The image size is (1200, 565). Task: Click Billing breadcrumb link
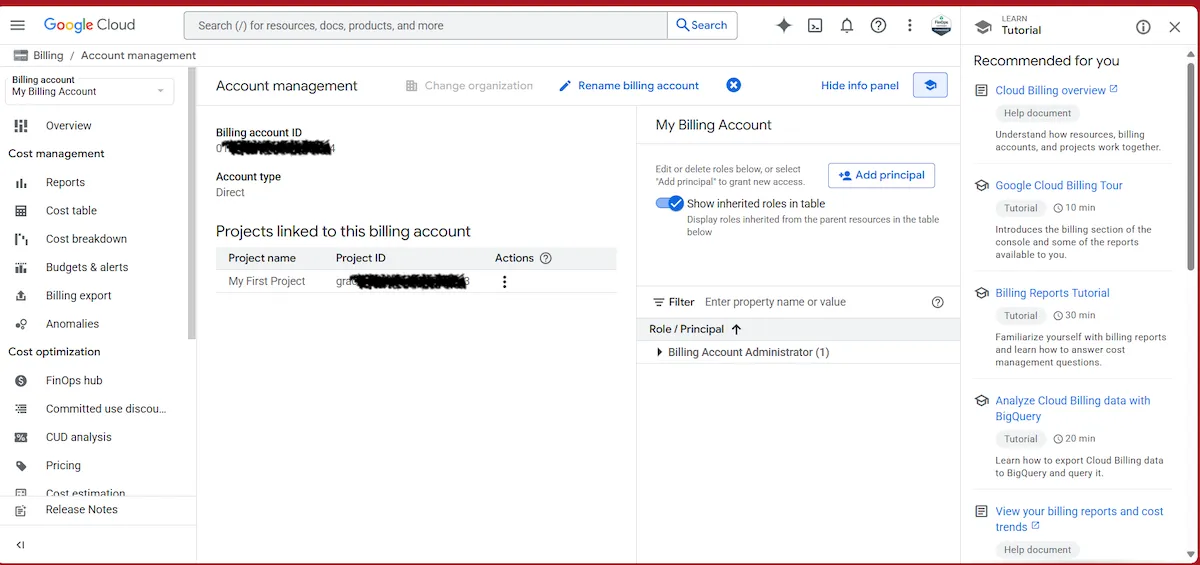(48, 56)
